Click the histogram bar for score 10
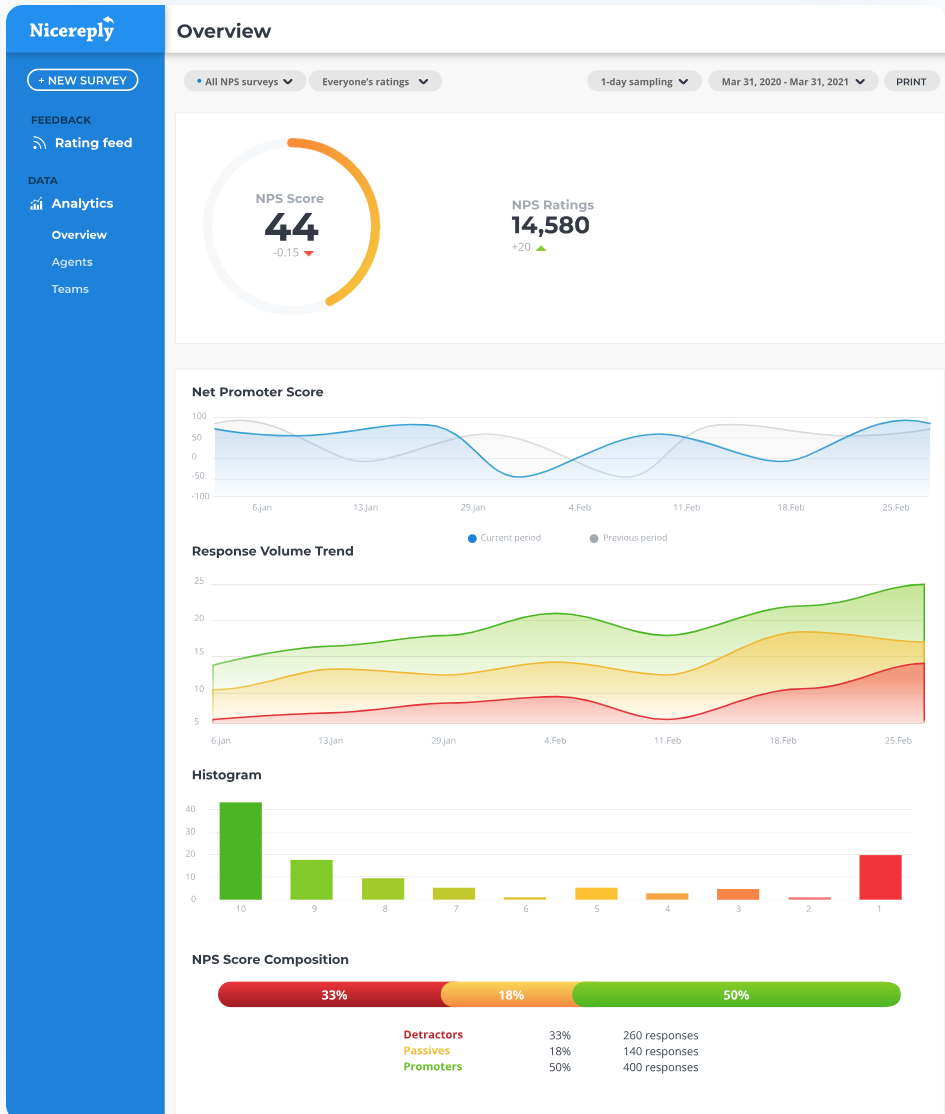 tap(240, 850)
